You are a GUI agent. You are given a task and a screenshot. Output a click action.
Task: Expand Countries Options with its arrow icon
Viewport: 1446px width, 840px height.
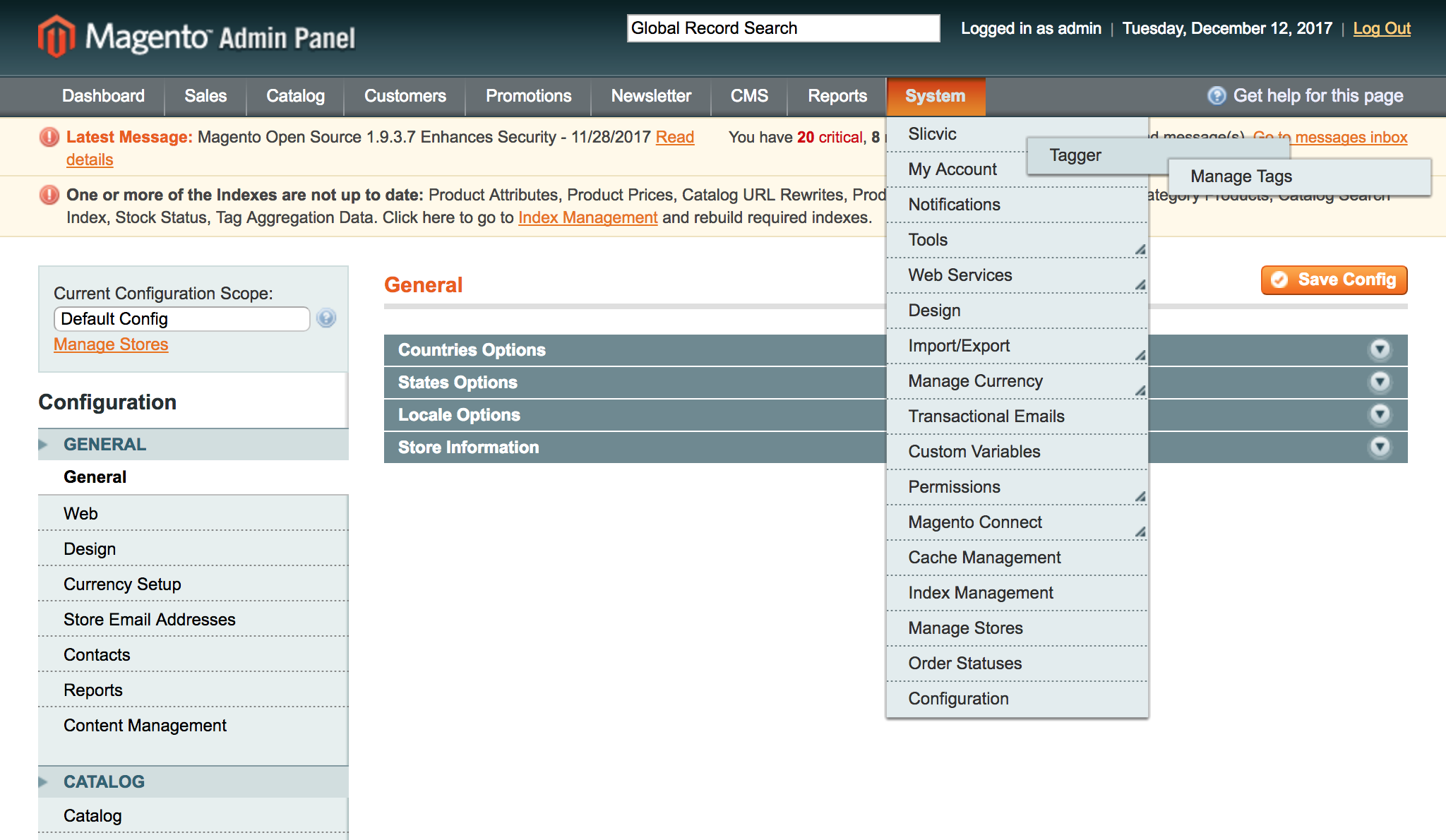click(1380, 349)
